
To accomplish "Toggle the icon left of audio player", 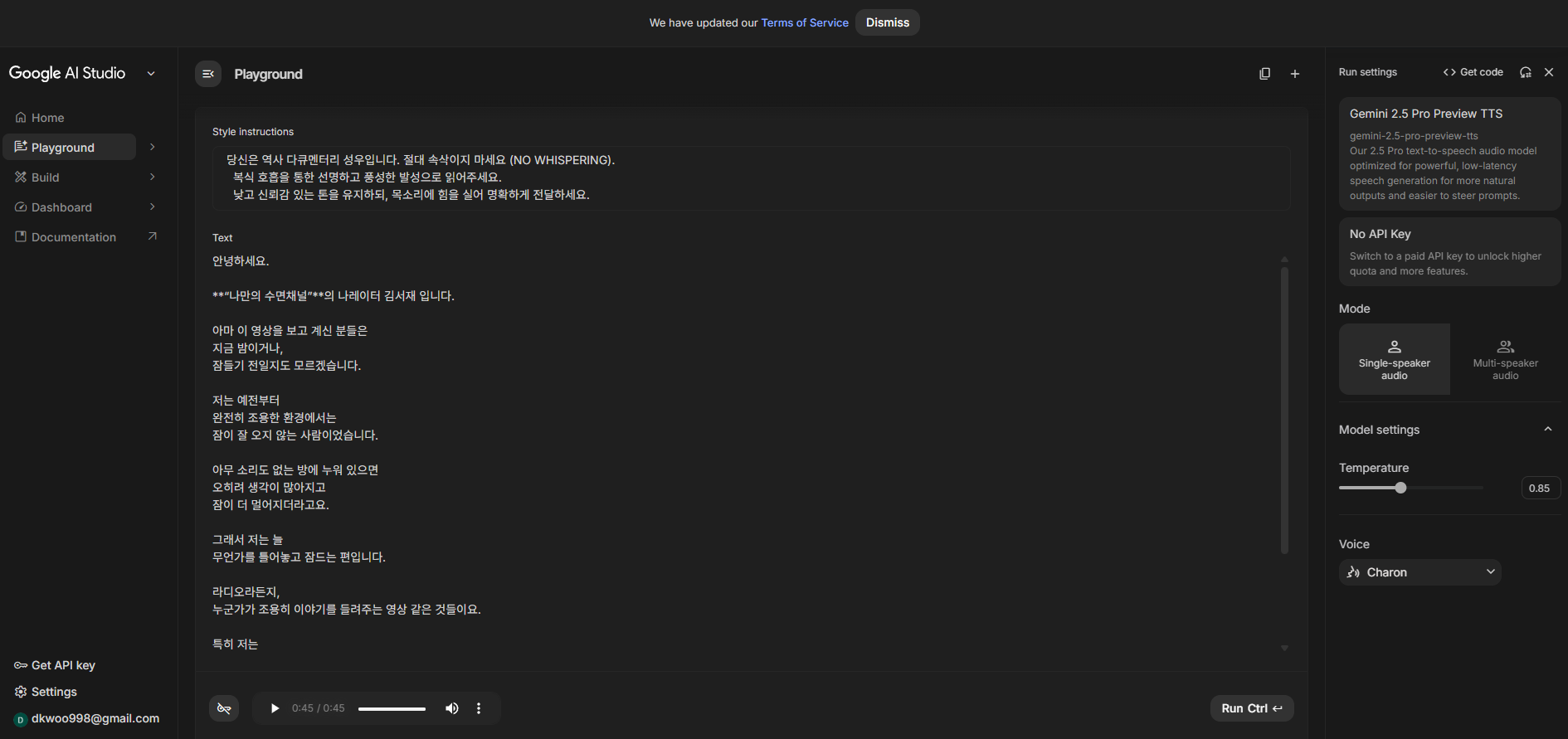I will 224,708.
